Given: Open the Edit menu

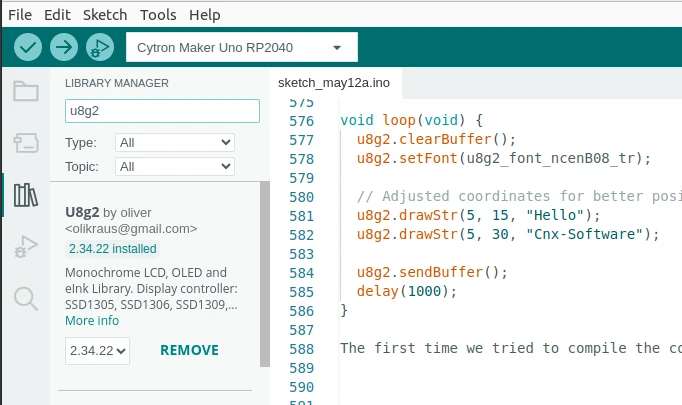Looking at the screenshot, I should (x=57, y=15).
